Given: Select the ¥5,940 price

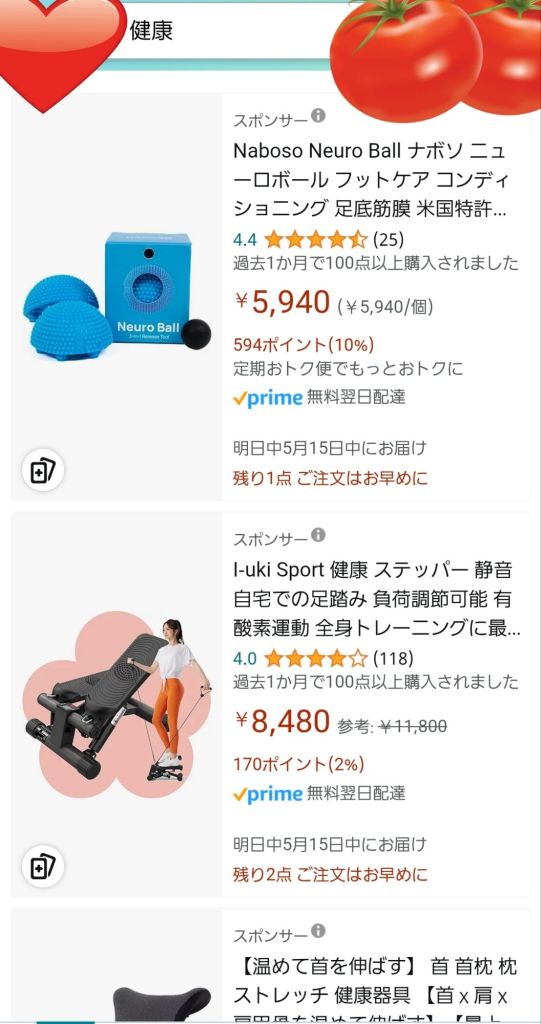Looking at the screenshot, I should point(283,303).
